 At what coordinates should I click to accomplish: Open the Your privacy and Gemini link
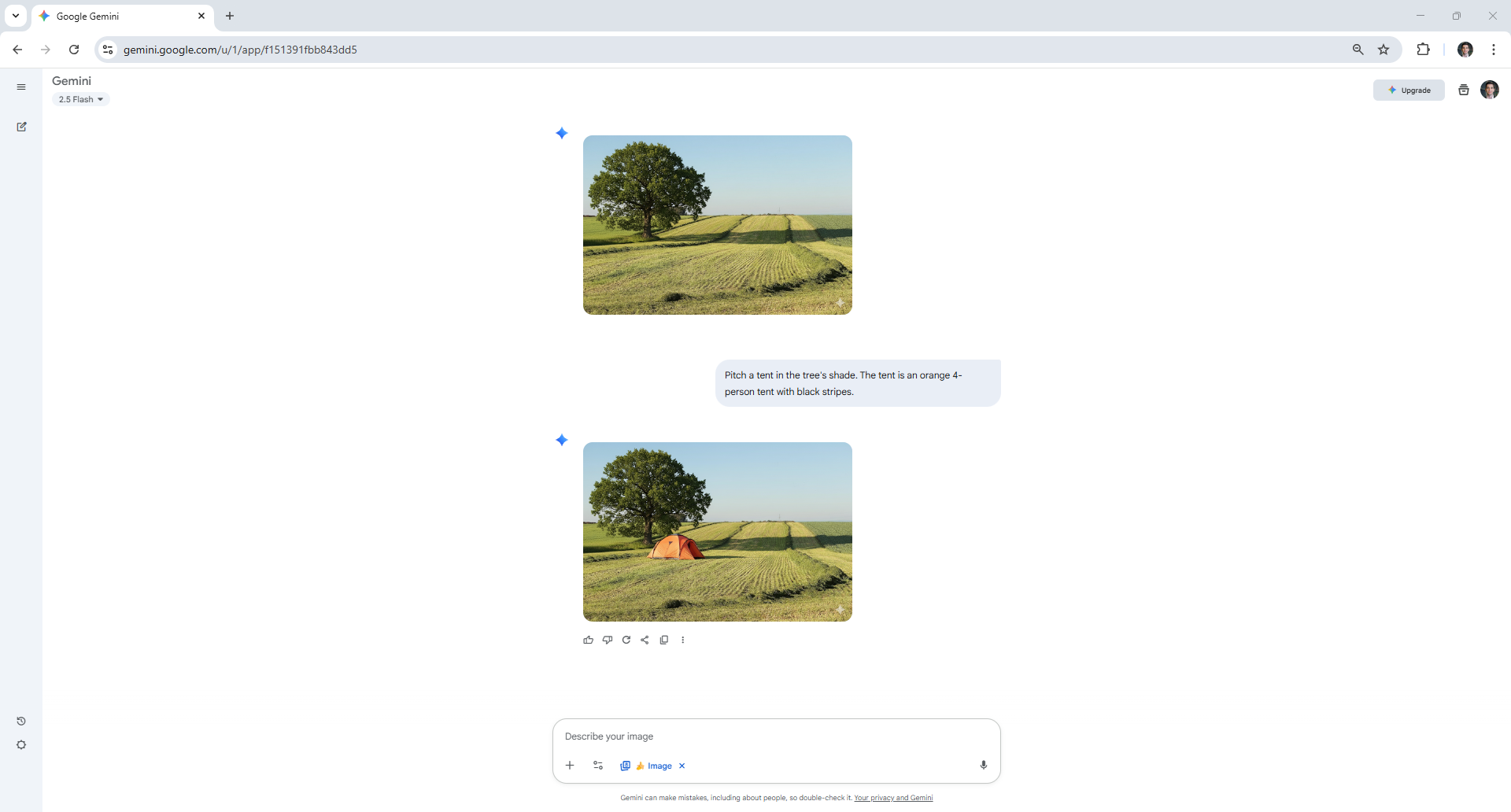point(893,798)
